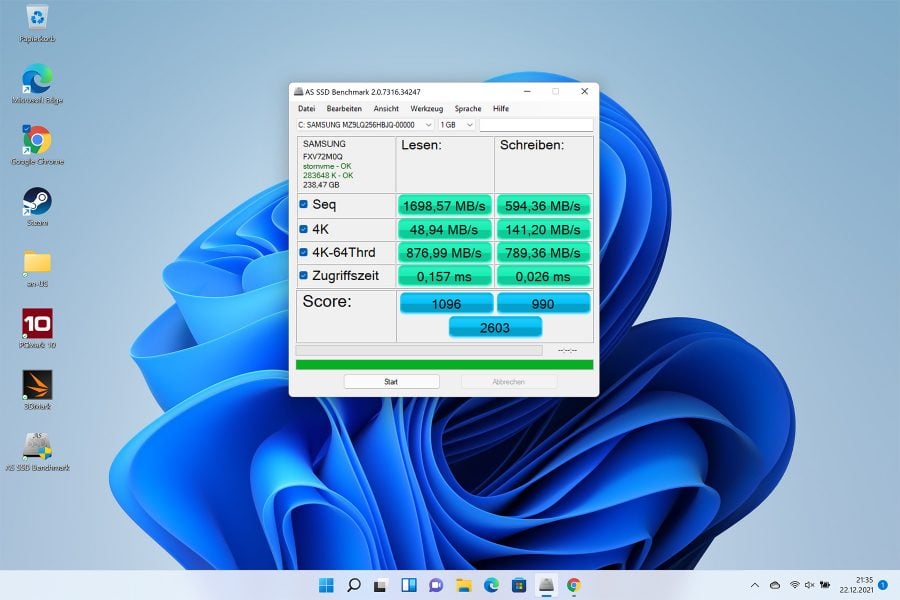Uncheck the 4K-64Thrd benchmark checkbox
This screenshot has height=600, width=900.
304,252
